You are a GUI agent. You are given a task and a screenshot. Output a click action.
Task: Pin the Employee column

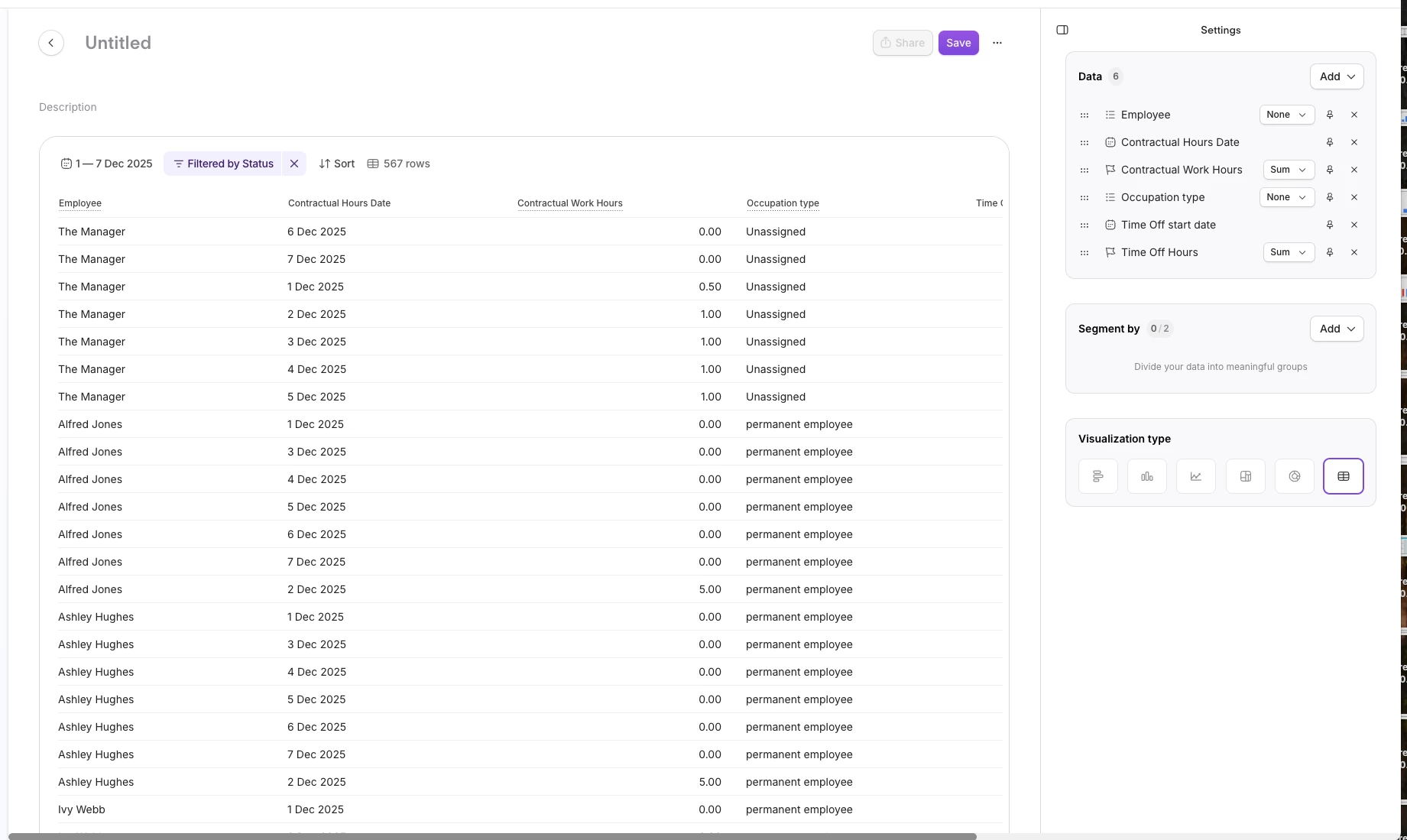(x=1329, y=115)
